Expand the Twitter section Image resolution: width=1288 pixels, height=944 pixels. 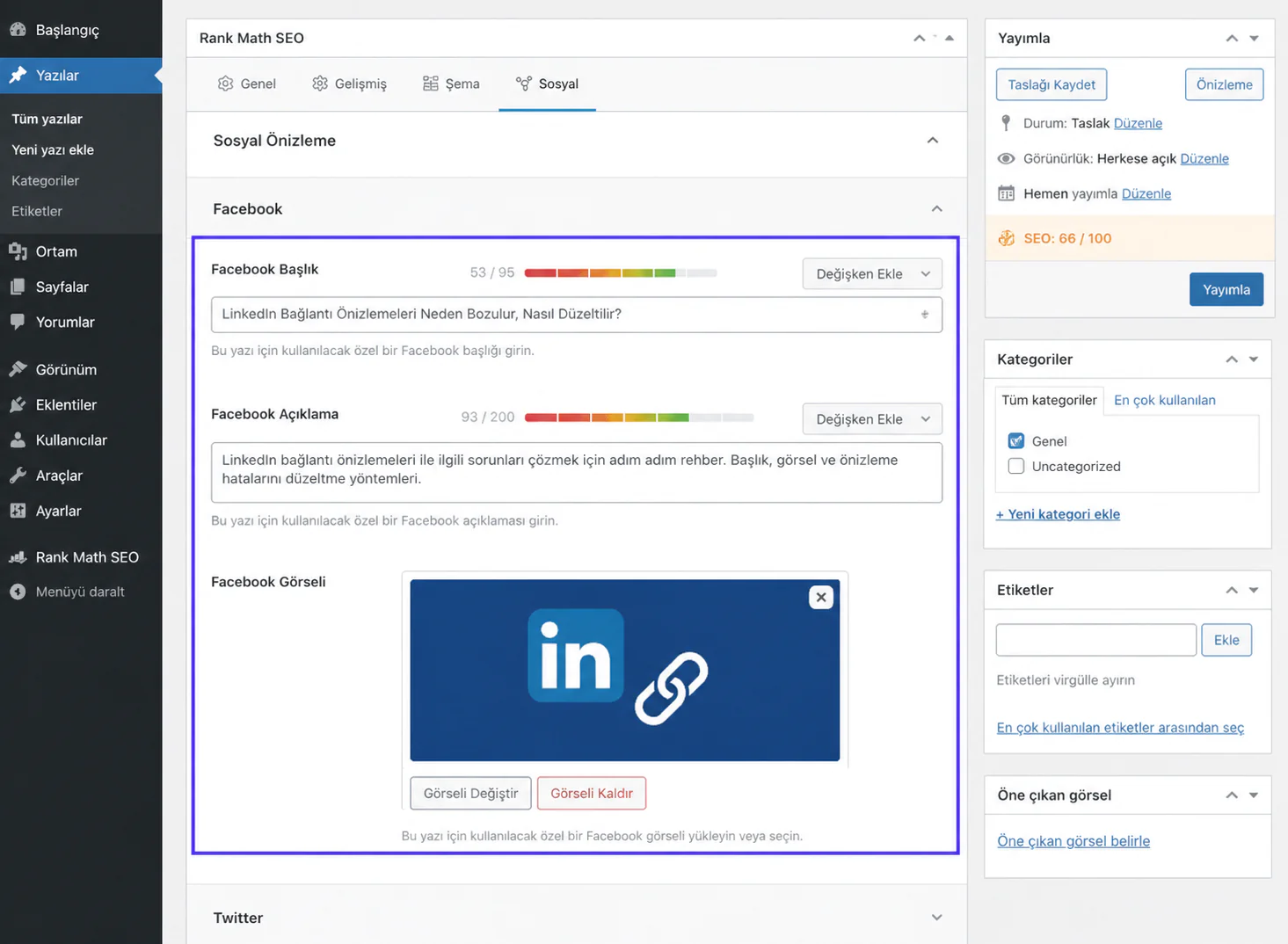(x=936, y=918)
